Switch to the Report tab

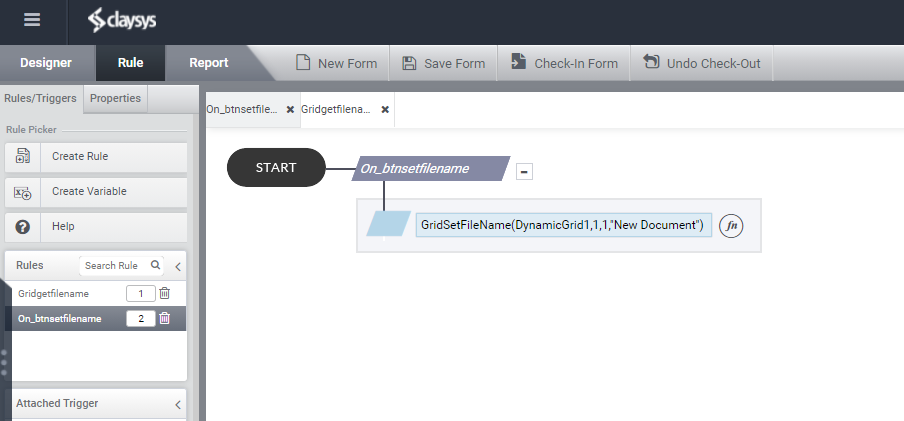point(209,63)
